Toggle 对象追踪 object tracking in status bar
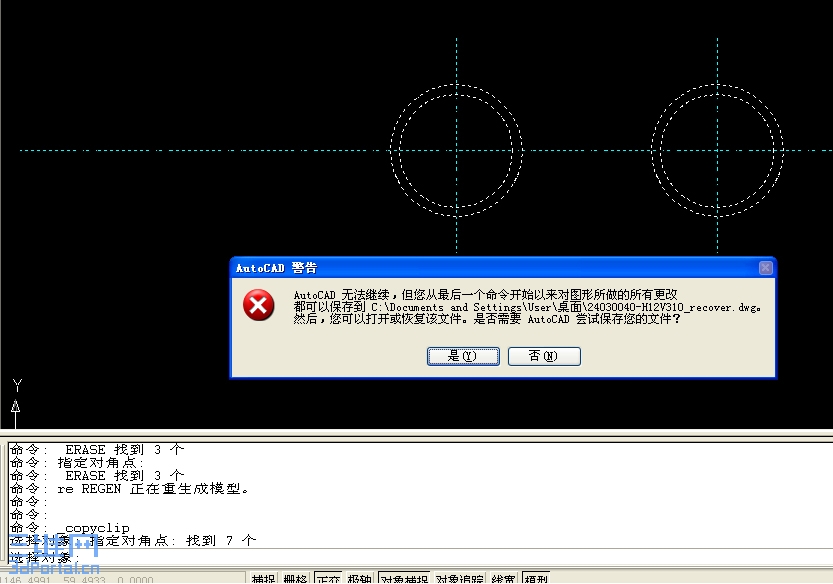 [460, 579]
